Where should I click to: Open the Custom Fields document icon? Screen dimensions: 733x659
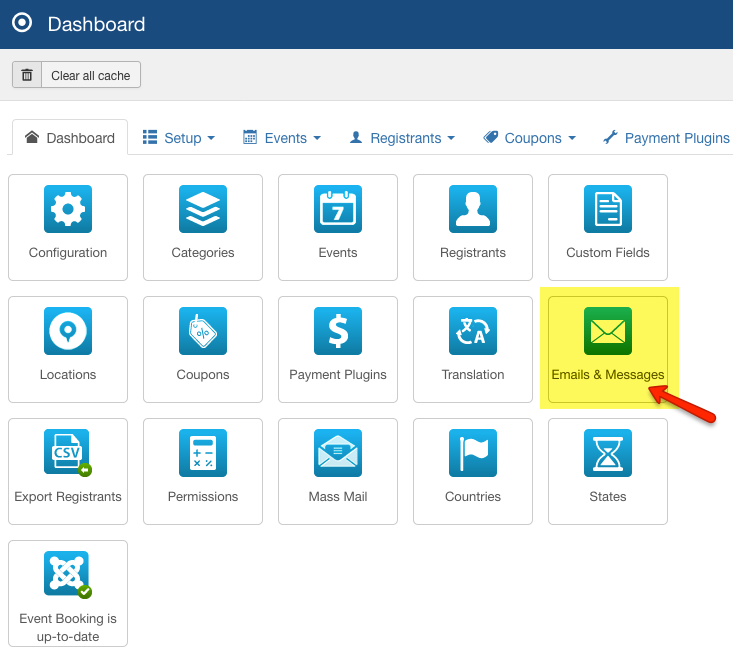click(x=608, y=209)
